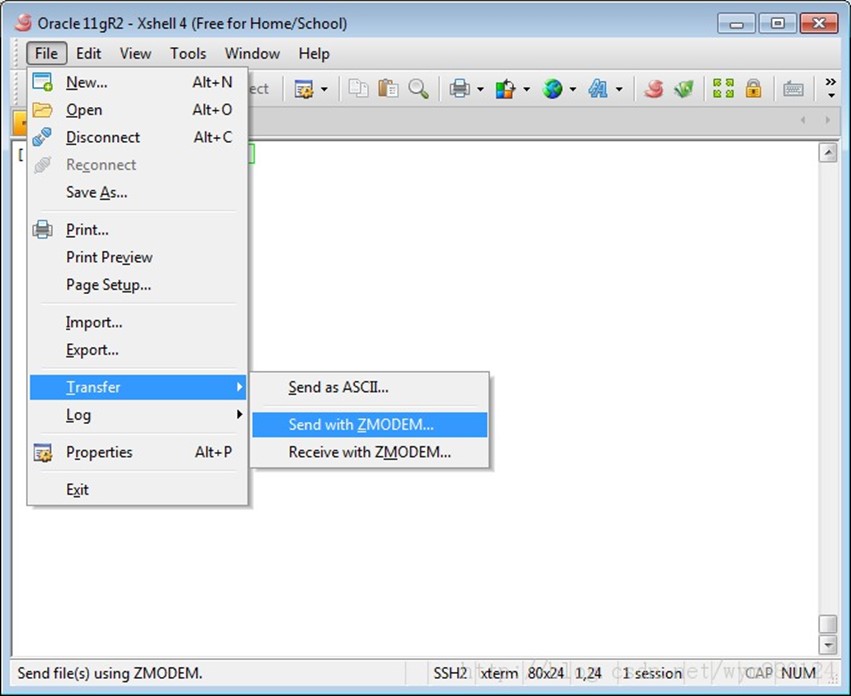This screenshot has width=851, height=696.
Task: Open the File menu
Action: [x=46, y=53]
